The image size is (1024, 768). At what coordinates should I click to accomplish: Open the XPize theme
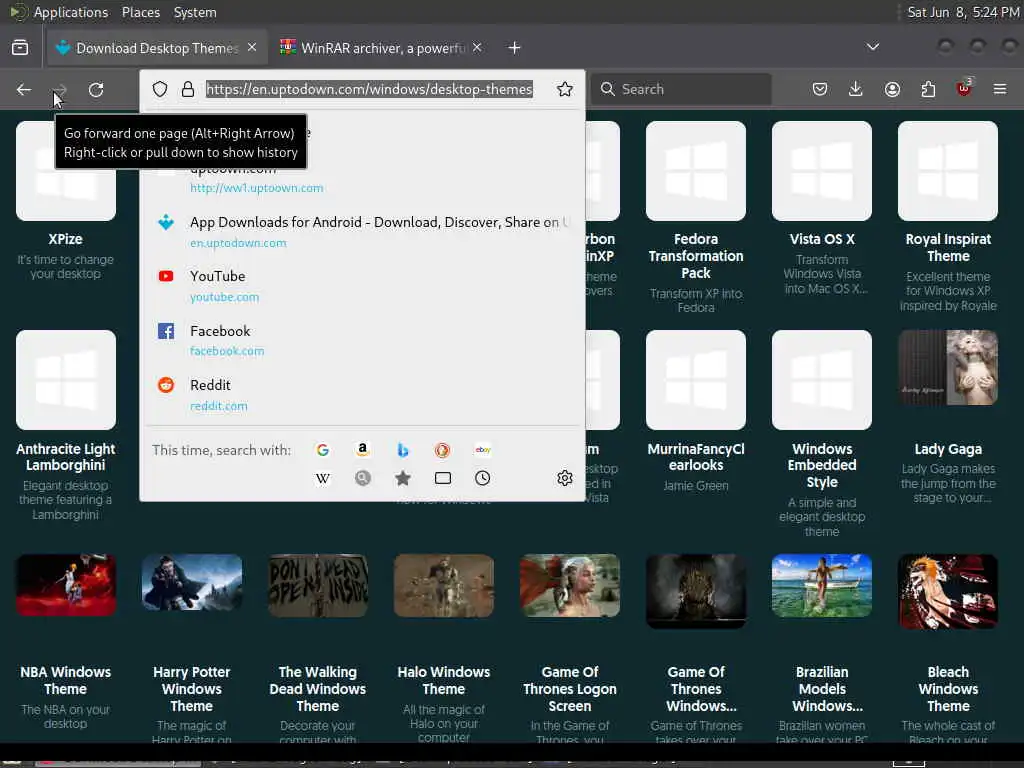pyautogui.click(x=66, y=171)
